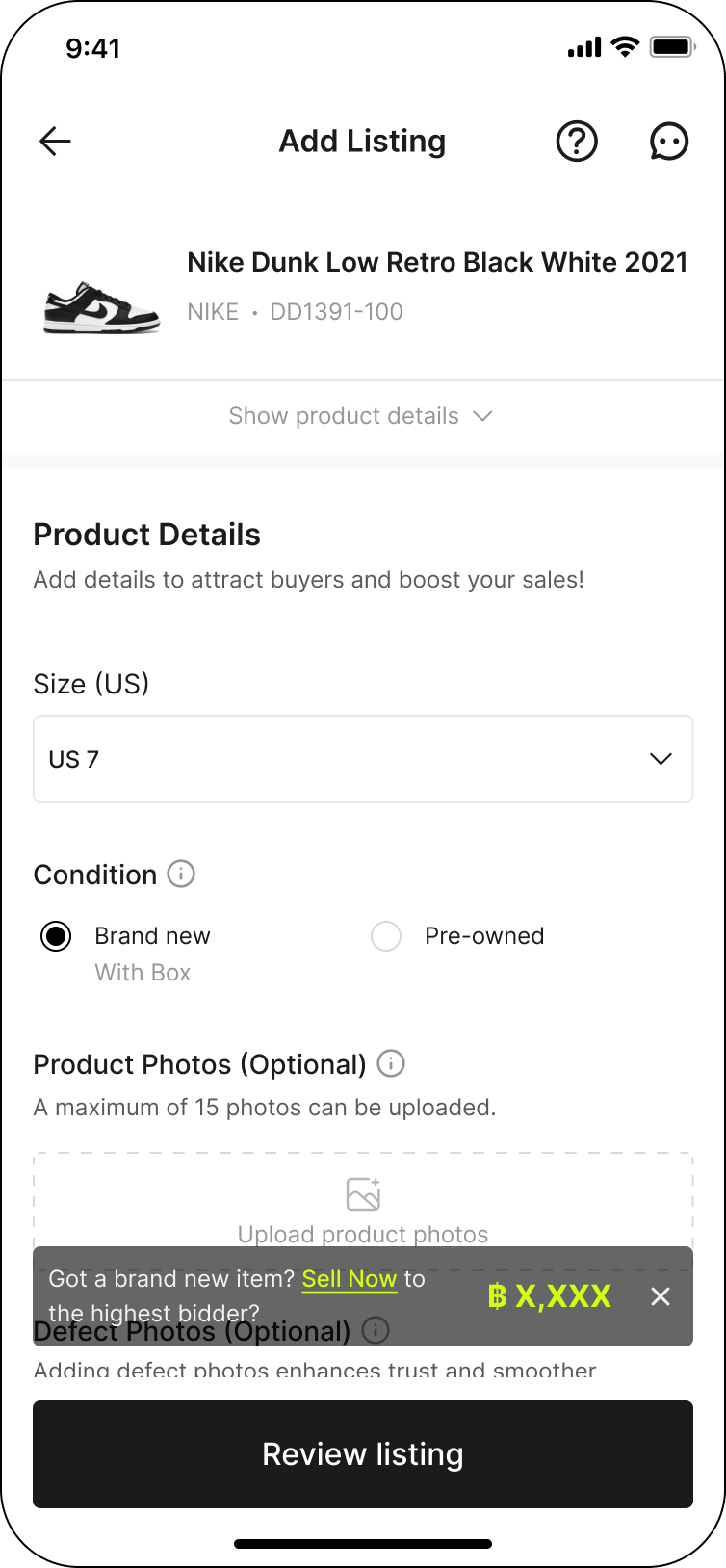The width and height of the screenshot is (726, 1568).
Task: Click the Defect Photos info icon
Action: click(x=376, y=1330)
